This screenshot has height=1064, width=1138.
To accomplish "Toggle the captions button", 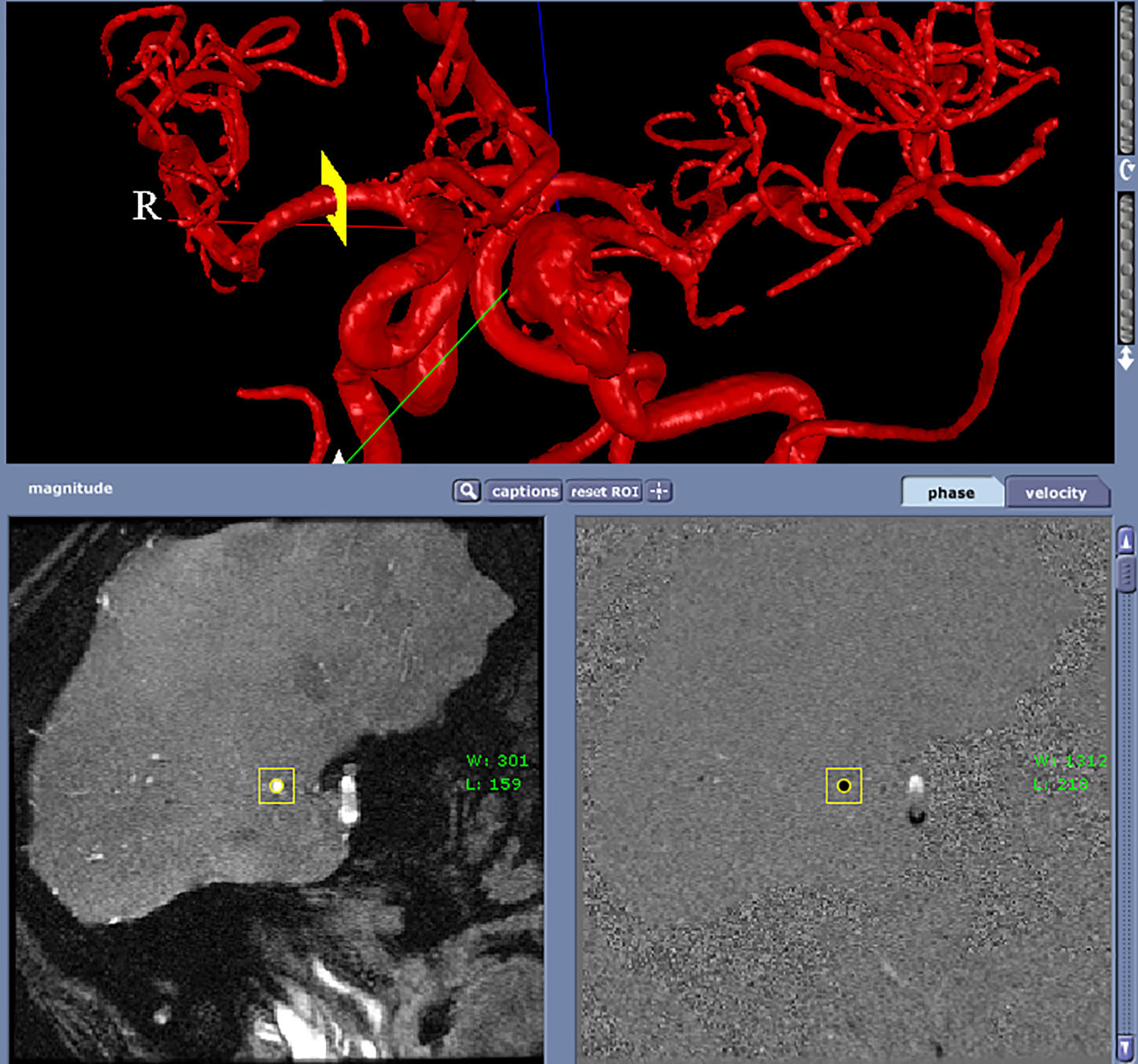I will tap(524, 491).
